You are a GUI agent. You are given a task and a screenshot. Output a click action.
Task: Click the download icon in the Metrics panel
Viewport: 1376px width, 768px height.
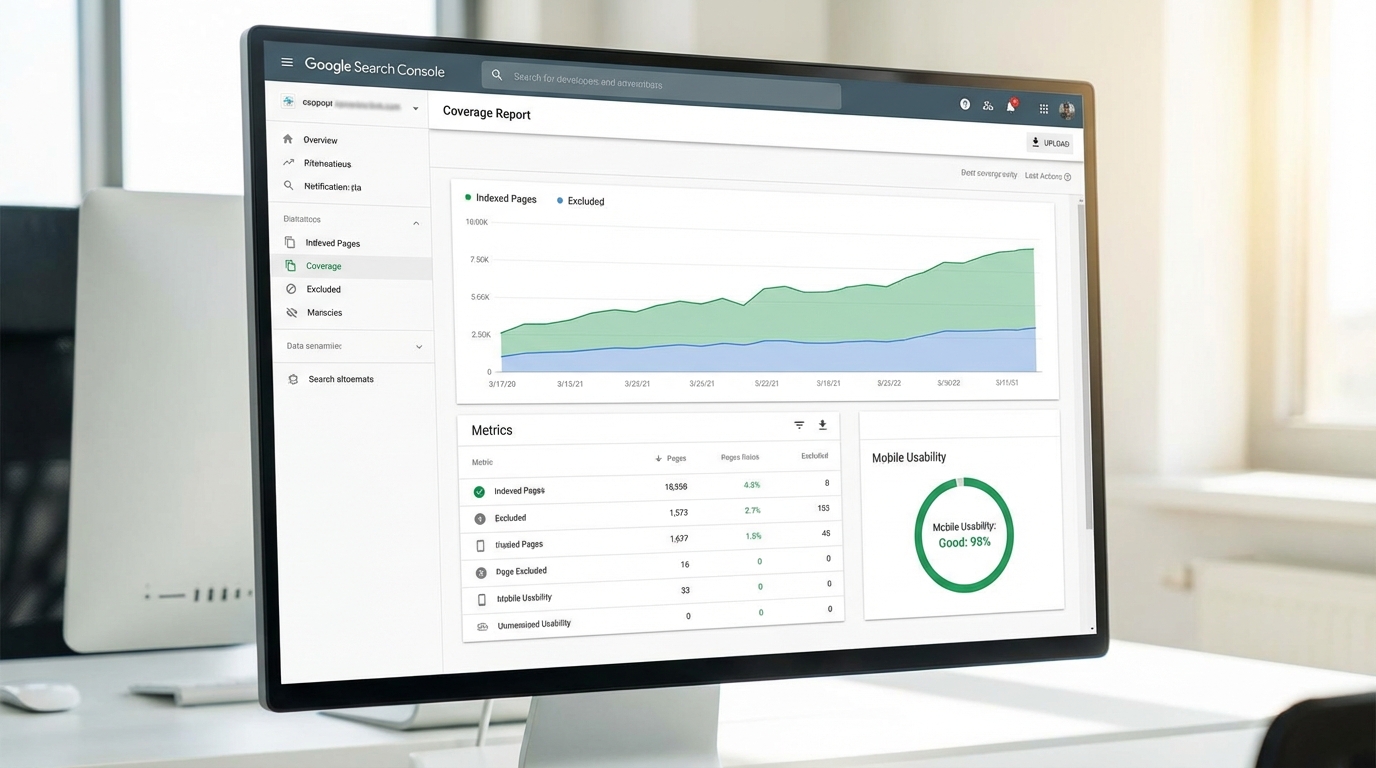click(822, 424)
